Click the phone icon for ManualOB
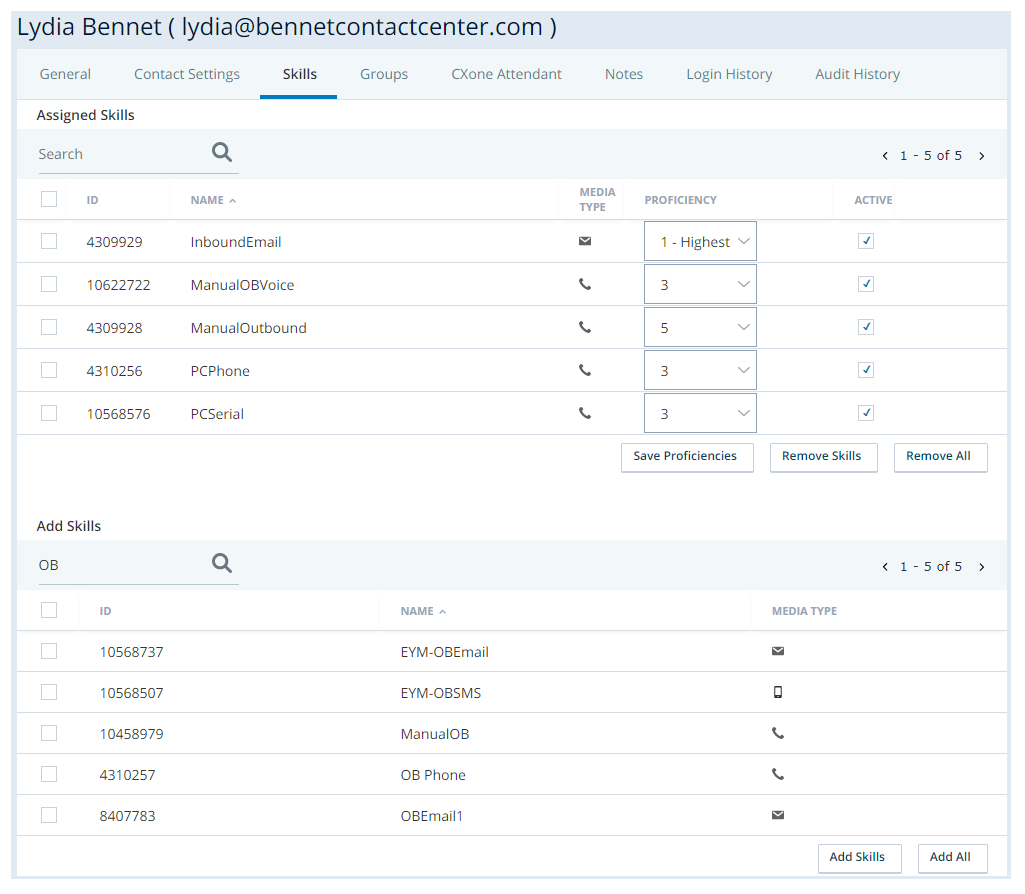Viewport: 1025px width, 894px height. (x=778, y=733)
